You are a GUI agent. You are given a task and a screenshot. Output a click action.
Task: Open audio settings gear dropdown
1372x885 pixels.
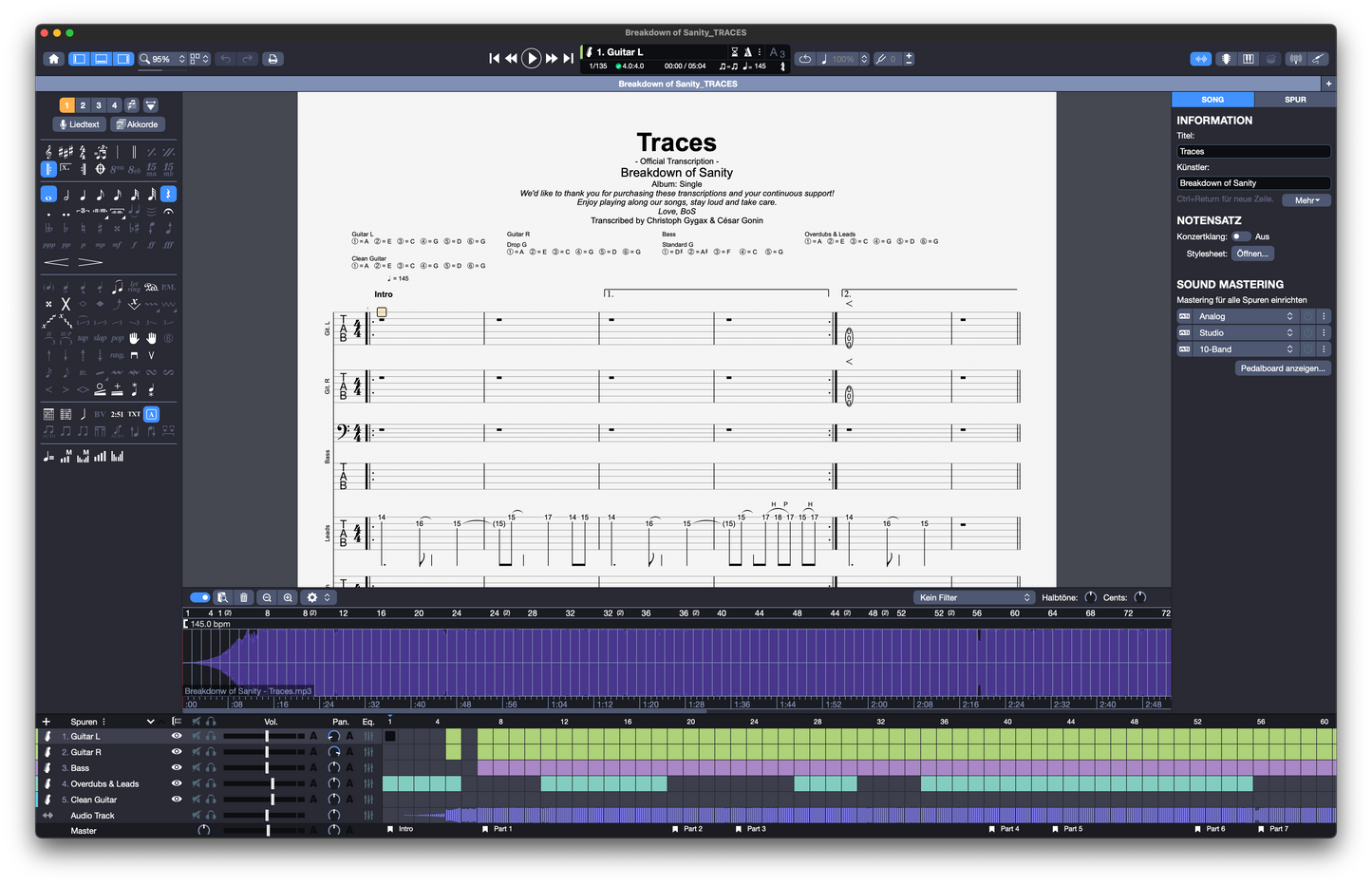click(317, 597)
